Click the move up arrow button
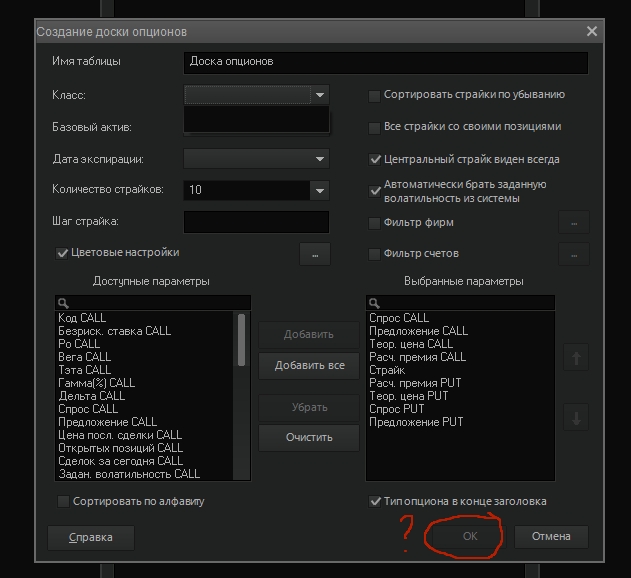This screenshot has height=578, width=631. pyautogui.click(x=575, y=357)
